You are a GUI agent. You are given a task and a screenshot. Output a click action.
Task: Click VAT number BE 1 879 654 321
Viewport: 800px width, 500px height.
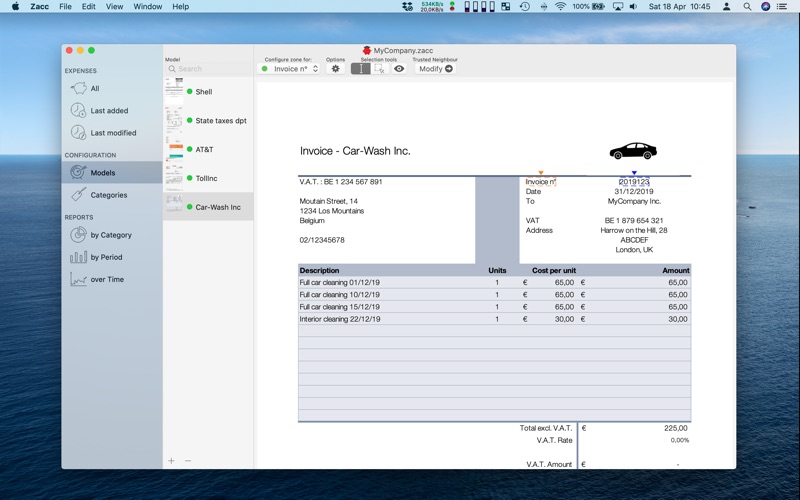(634, 220)
